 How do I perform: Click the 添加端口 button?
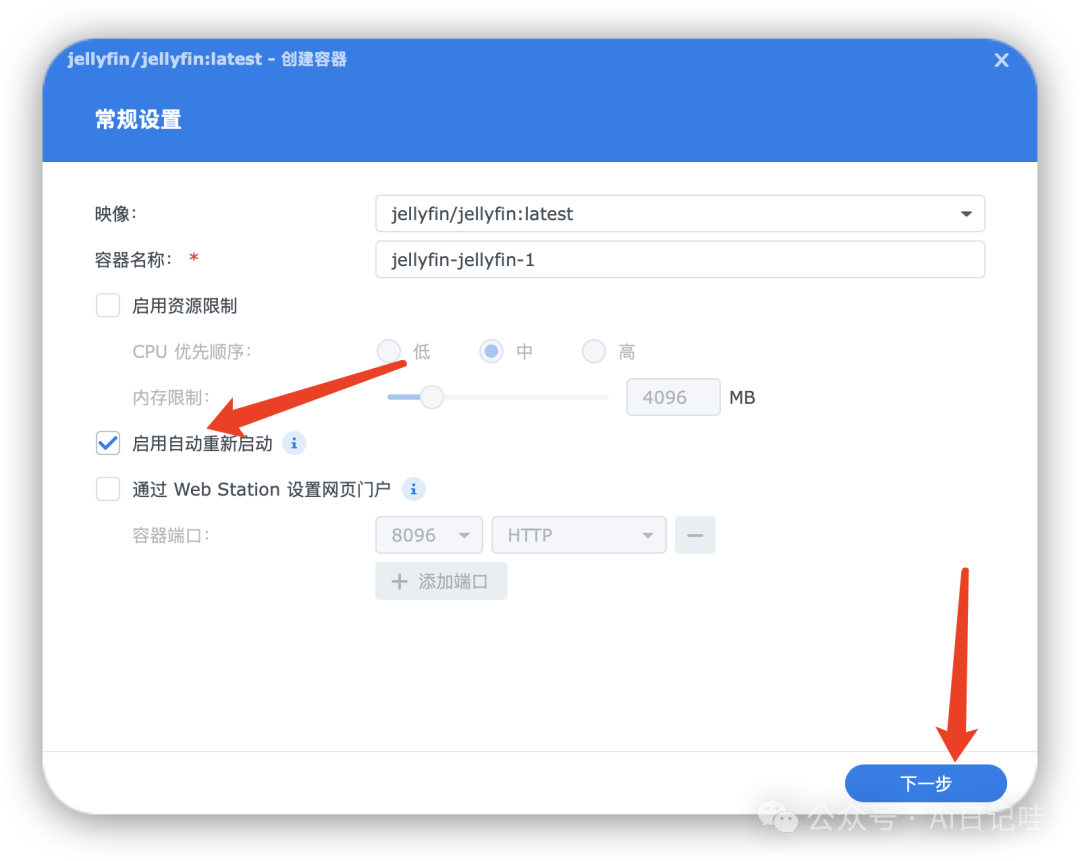[441, 581]
